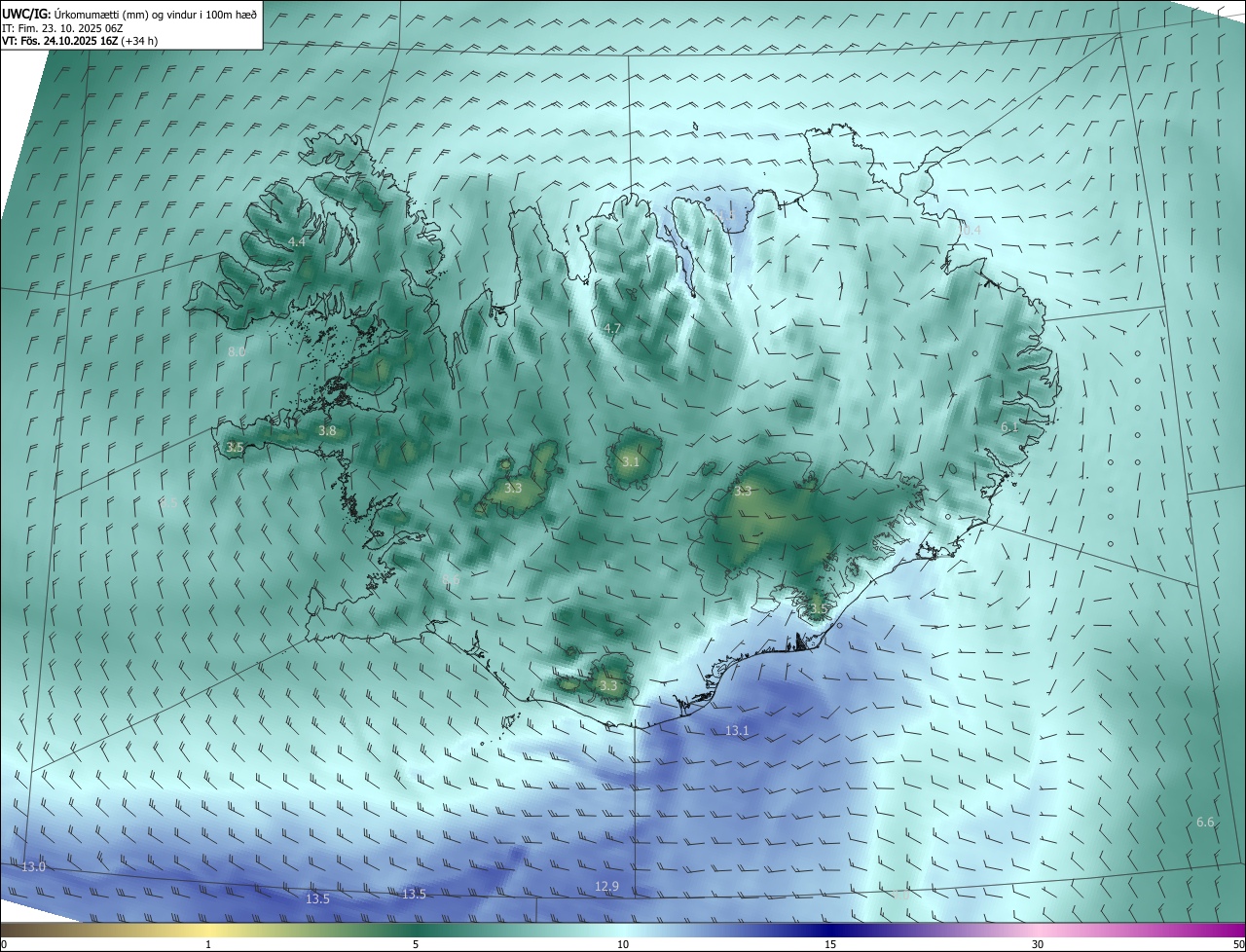
Task: Click the 13.0 value on the map
Action: click(33, 866)
